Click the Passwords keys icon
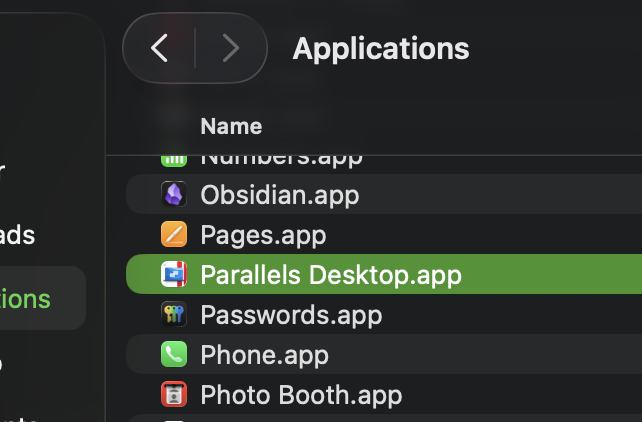The height and width of the screenshot is (422, 642). 174,314
